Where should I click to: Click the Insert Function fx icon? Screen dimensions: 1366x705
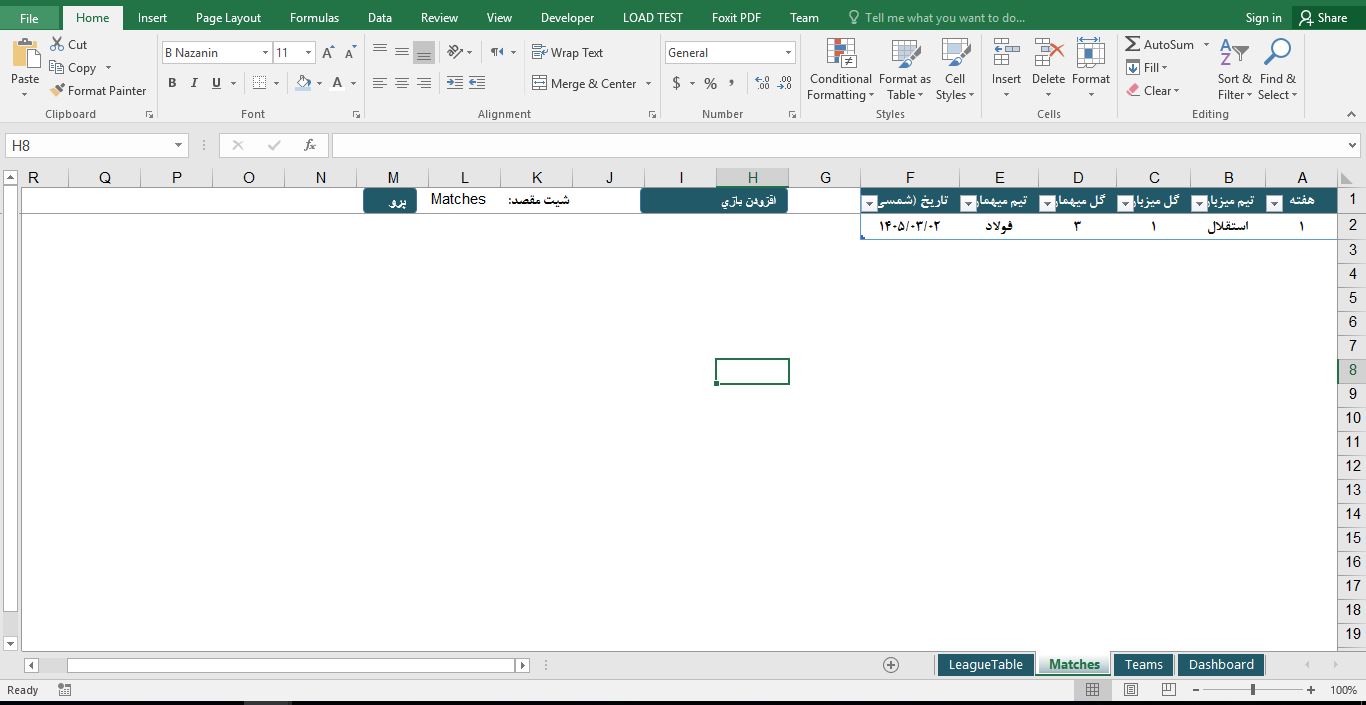[x=310, y=145]
